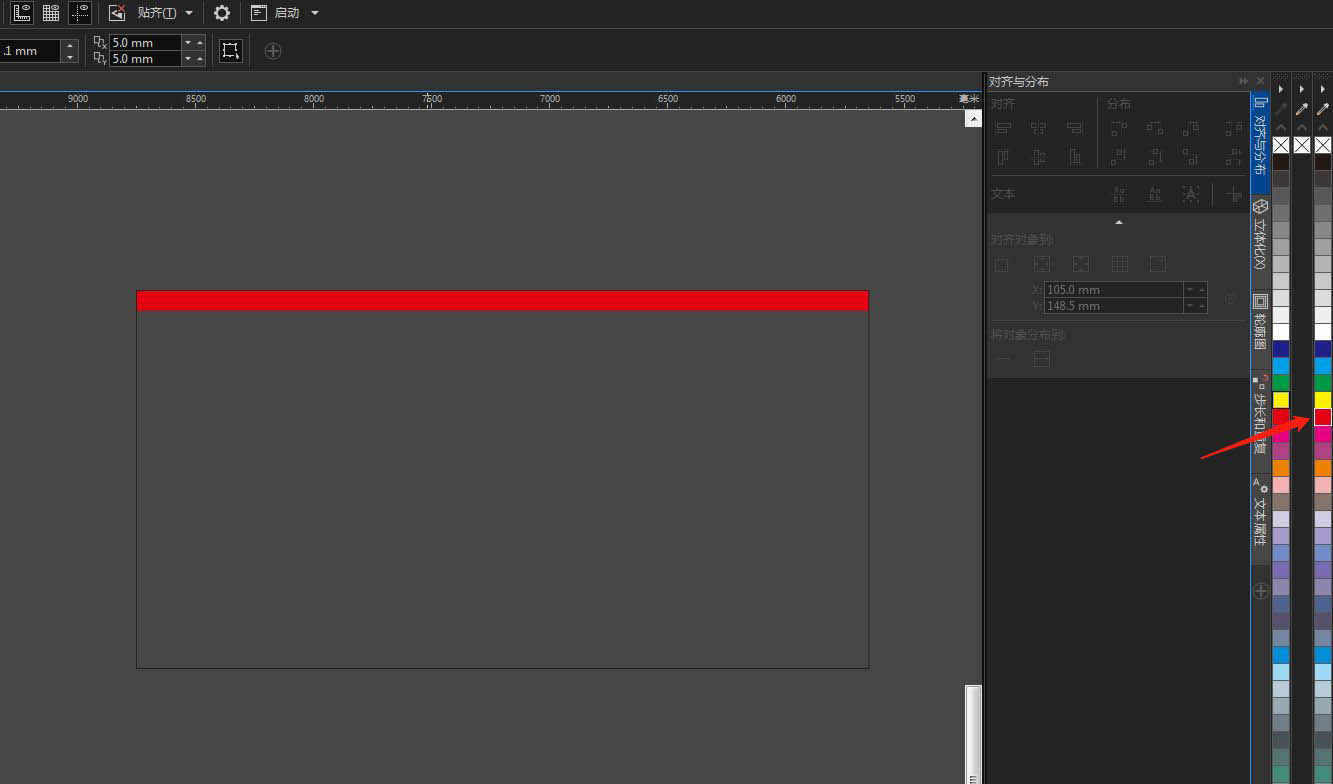Click the quick customize plus button
1333x784 pixels.
pyautogui.click(x=273, y=51)
